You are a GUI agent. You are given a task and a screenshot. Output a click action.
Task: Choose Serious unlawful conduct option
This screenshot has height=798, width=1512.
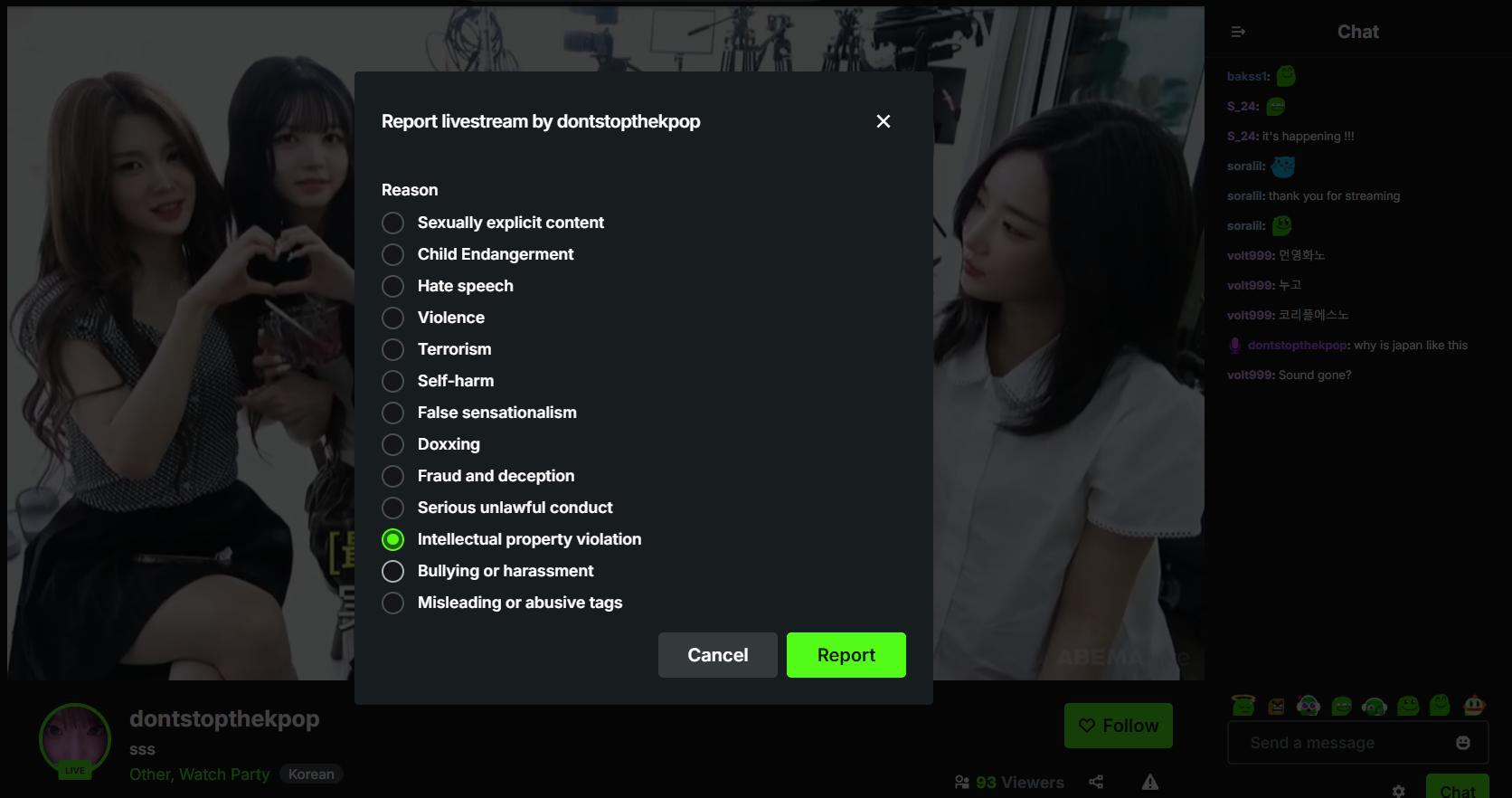pyautogui.click(x=392, y=508)
